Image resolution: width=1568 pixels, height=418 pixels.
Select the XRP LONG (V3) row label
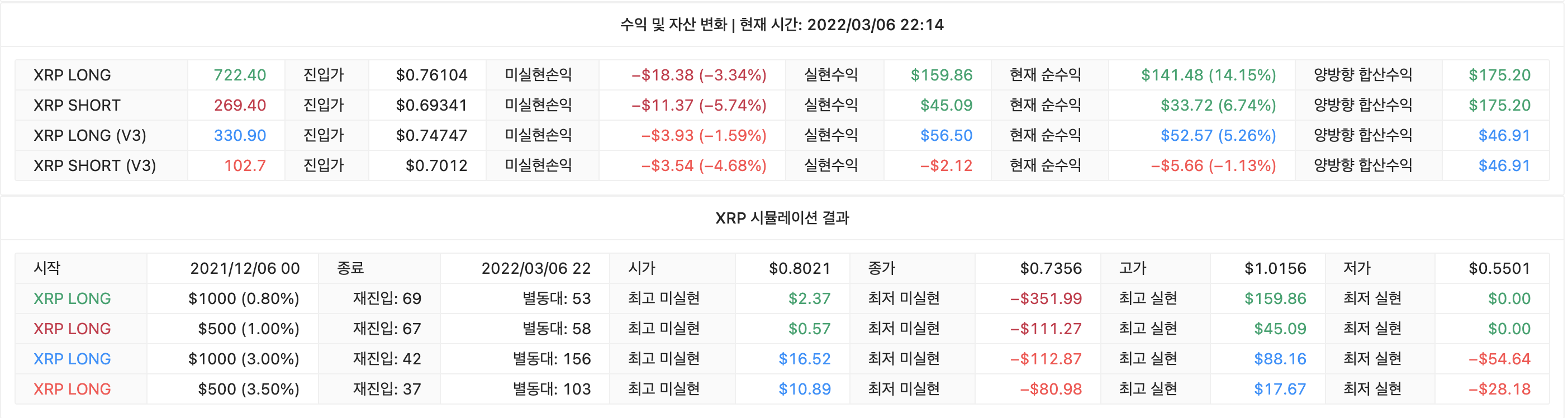pos(89,135)
